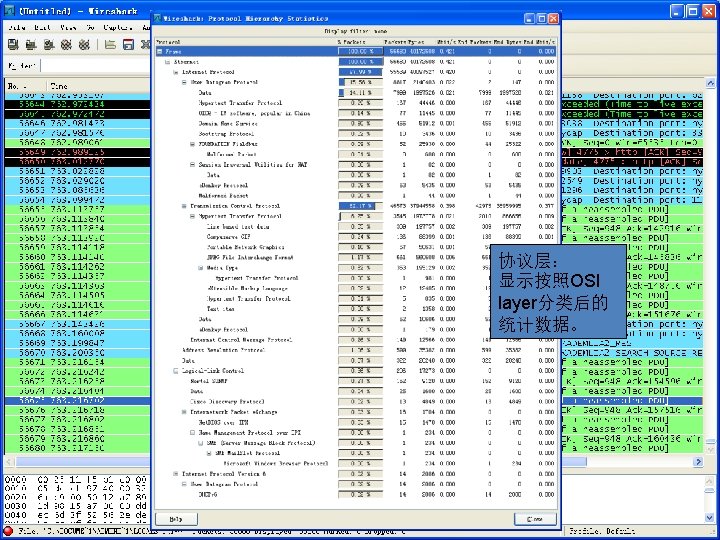The width and height of the screenshot is (720, 540).
Task: Collapse the first User Datagram Protocol node
Action: pos(184,83)
